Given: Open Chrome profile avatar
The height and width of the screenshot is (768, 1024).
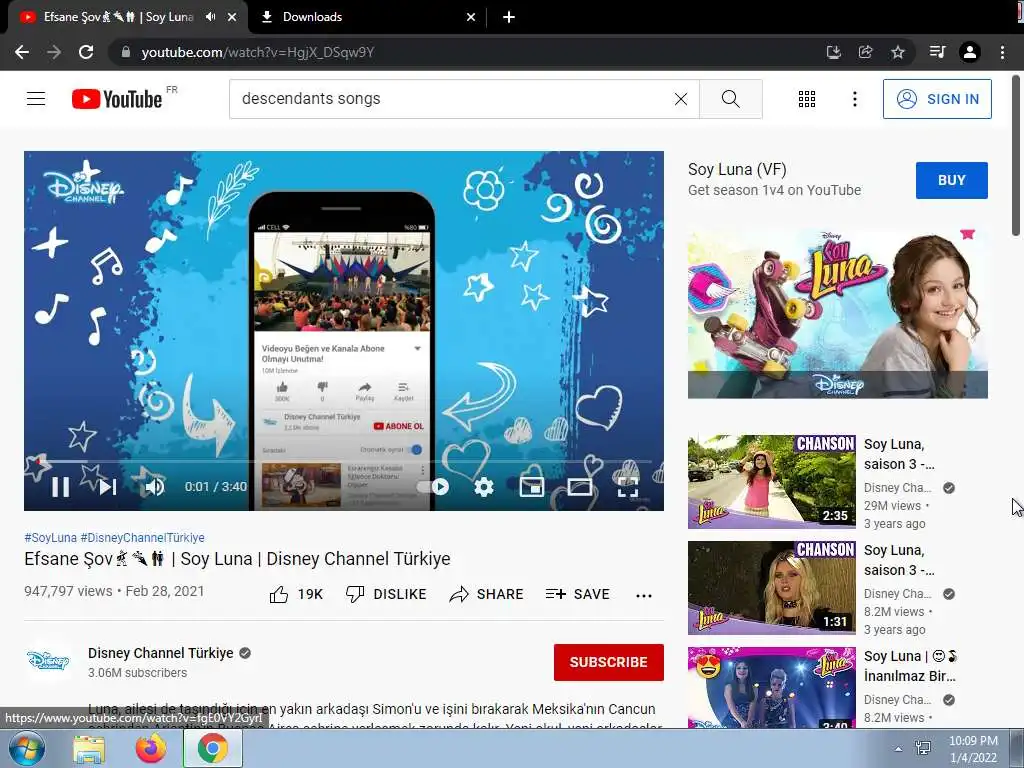Looking at the screenshot, I should point(970,52).
